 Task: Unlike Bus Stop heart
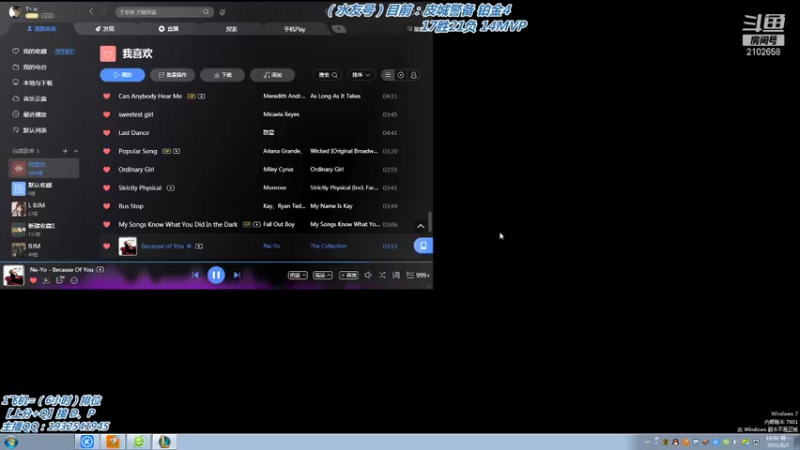107,206
